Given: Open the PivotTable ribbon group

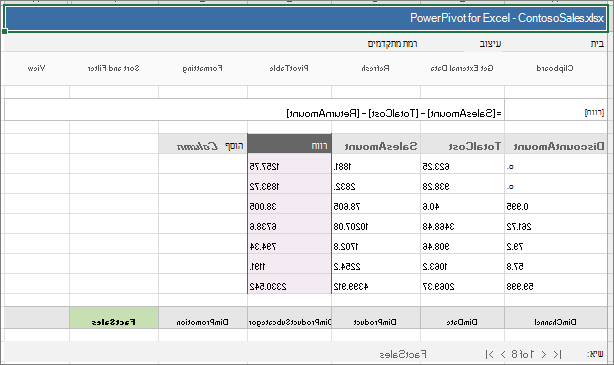Looking at the screenshot, I should pos(289,68).
